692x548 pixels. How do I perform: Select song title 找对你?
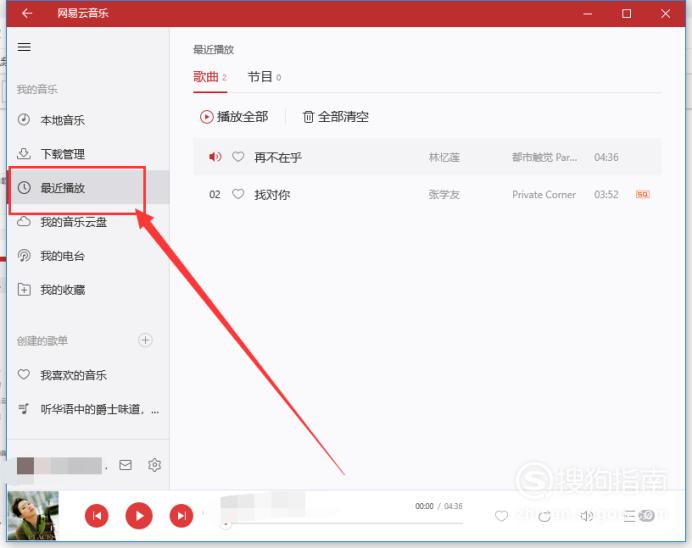click(x=272, y=195)
